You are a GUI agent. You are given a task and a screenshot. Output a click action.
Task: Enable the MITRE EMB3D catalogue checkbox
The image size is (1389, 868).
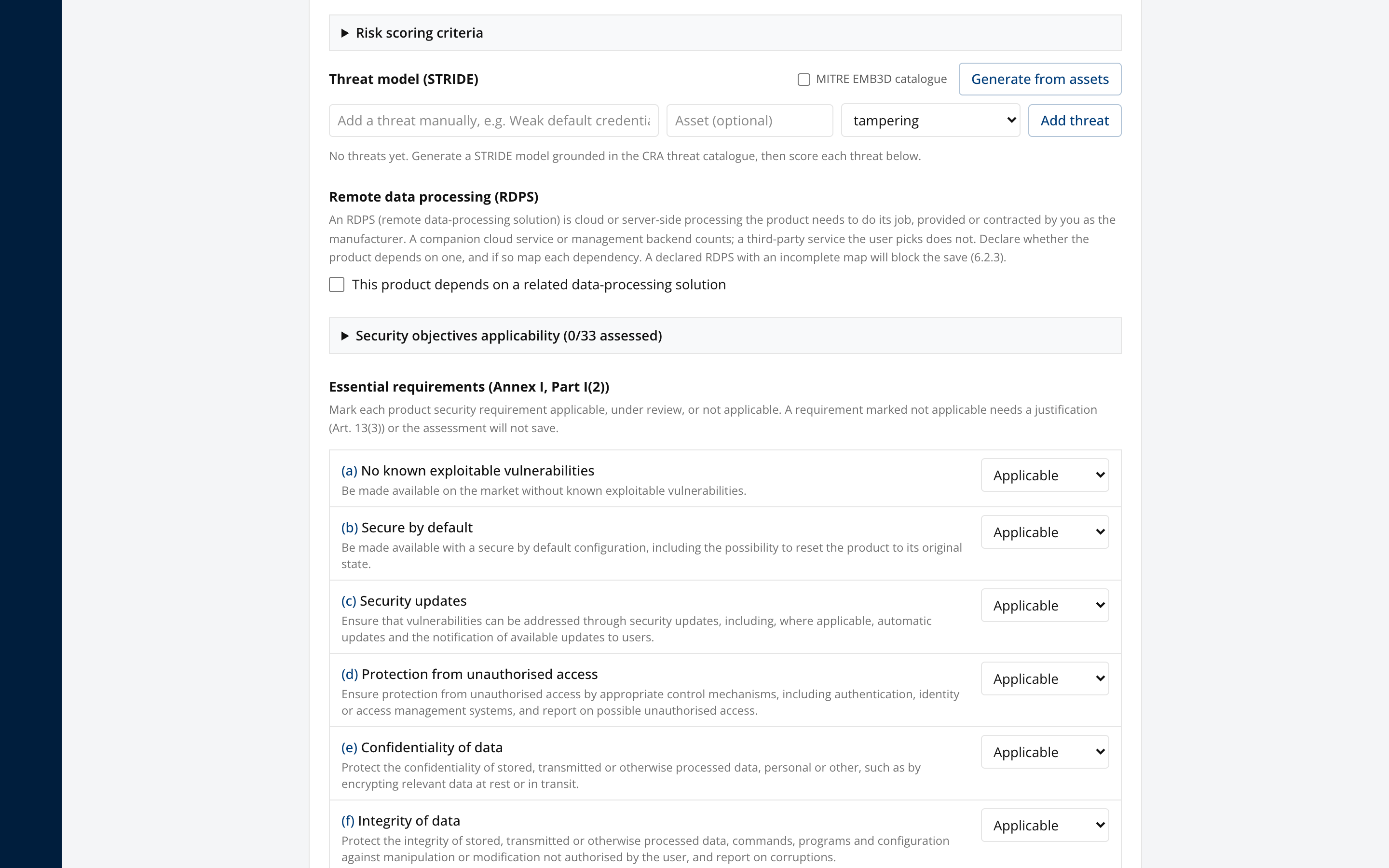803,79
